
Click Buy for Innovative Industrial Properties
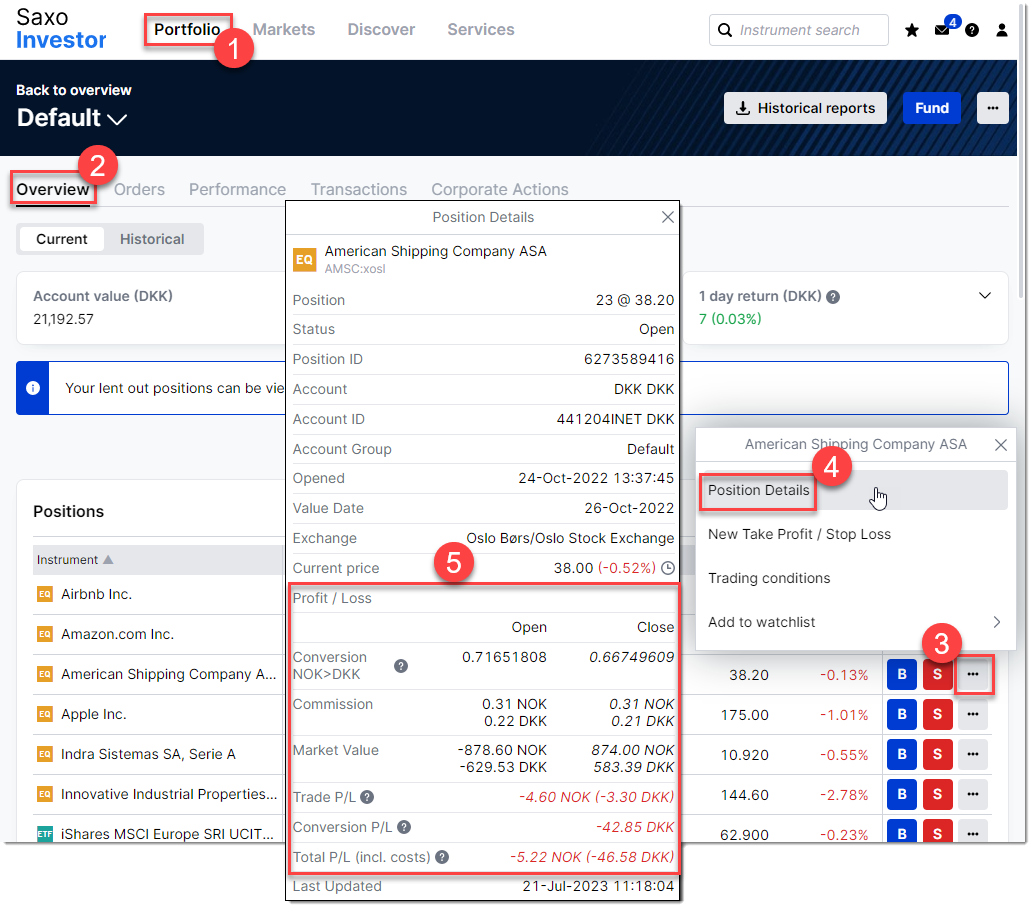tap(902, 795)
